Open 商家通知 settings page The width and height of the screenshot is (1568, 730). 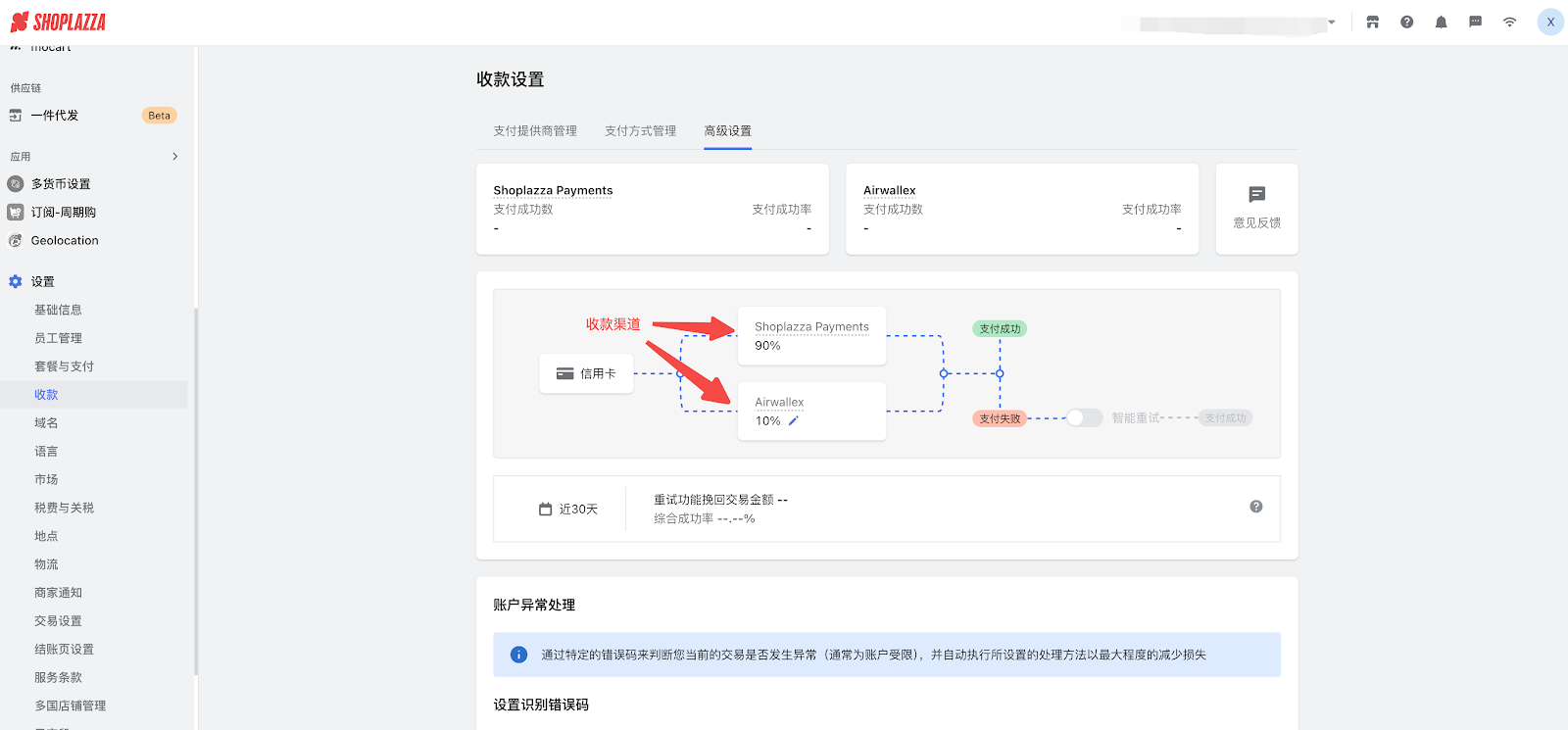tap(58, 593)
